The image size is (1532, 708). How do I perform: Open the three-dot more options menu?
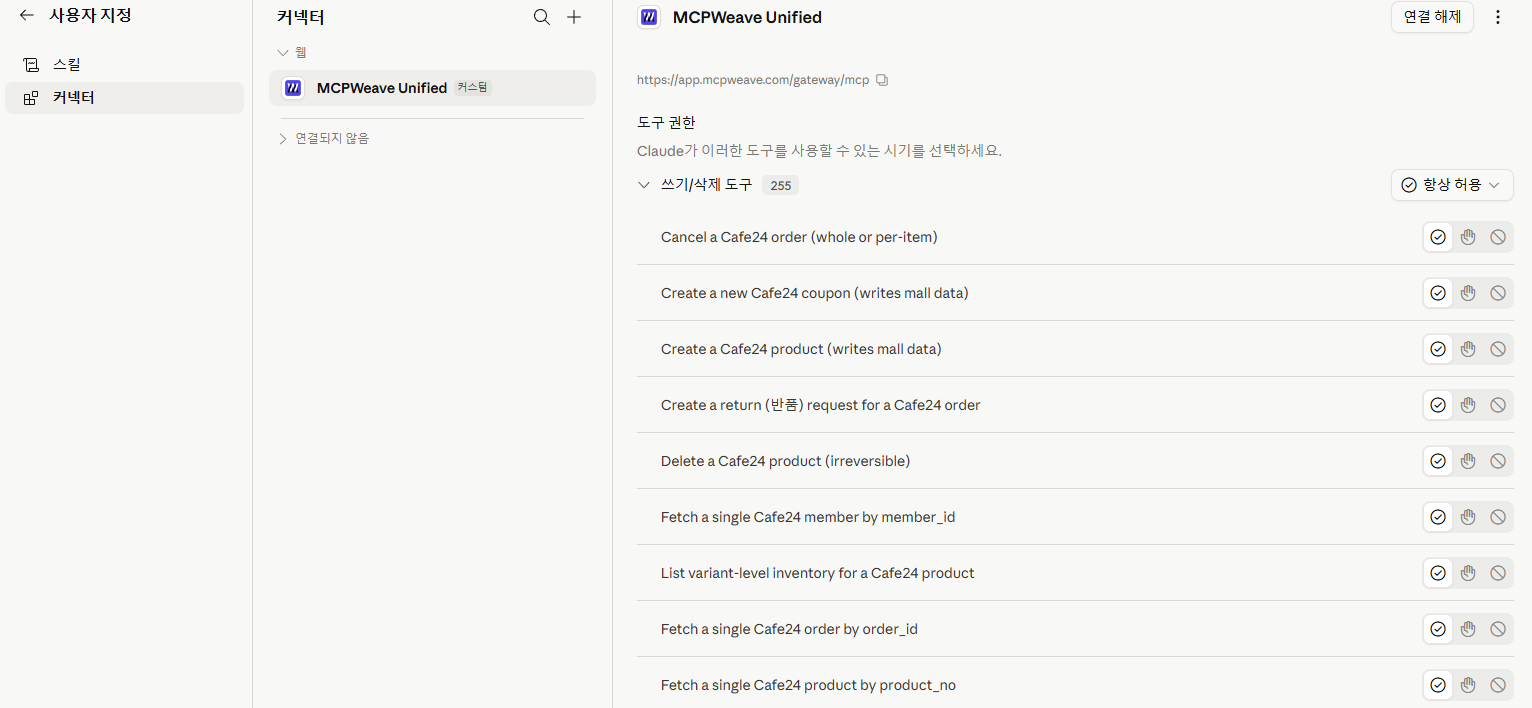(1497, 17)
